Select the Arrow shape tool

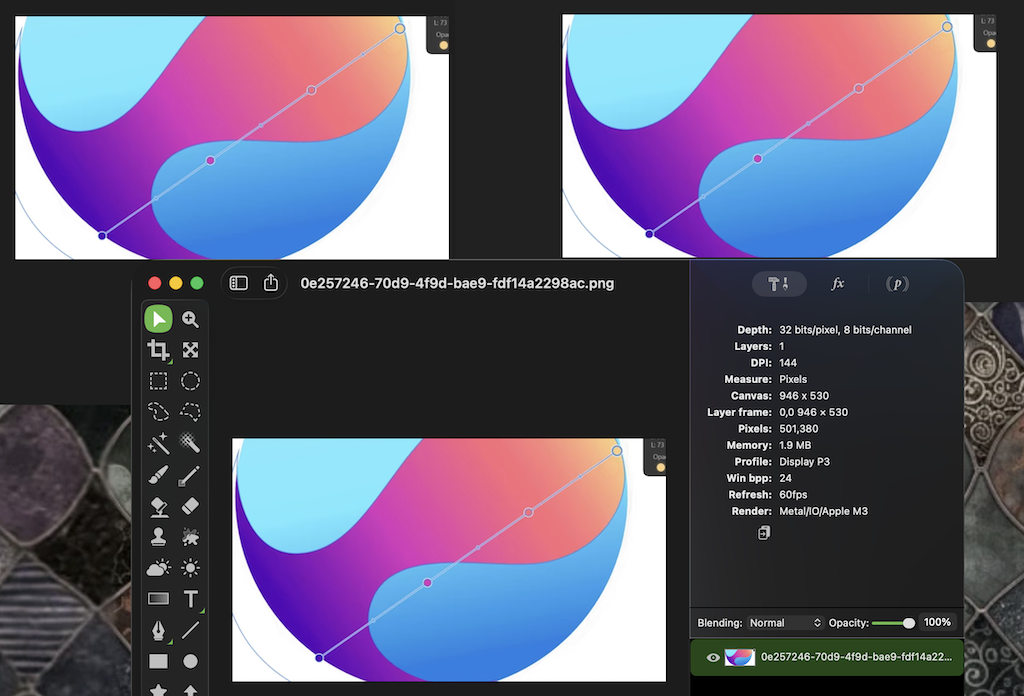point(190,690)
